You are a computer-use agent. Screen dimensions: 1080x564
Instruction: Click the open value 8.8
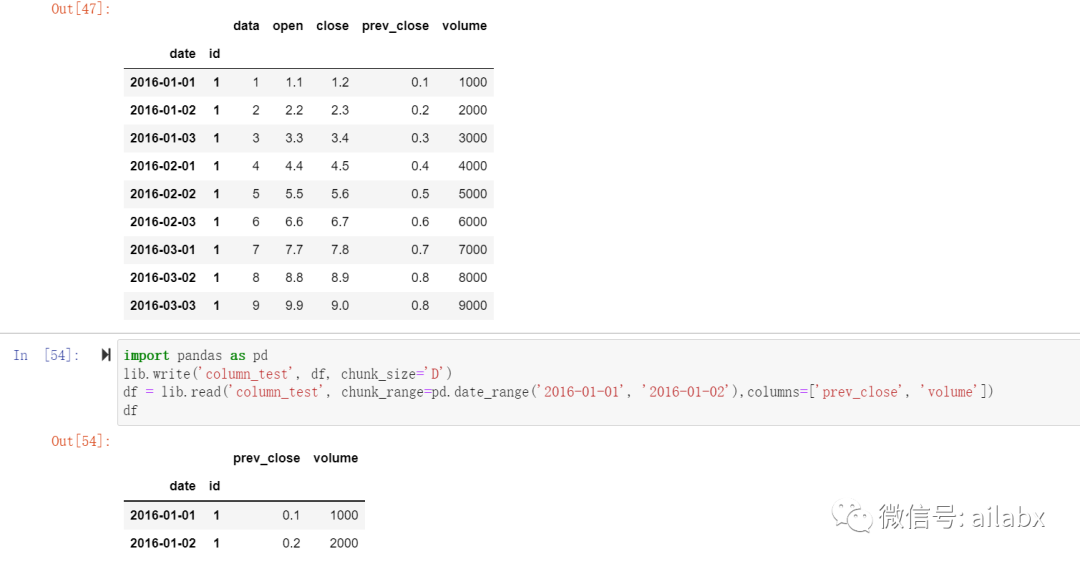pos(294,278)
